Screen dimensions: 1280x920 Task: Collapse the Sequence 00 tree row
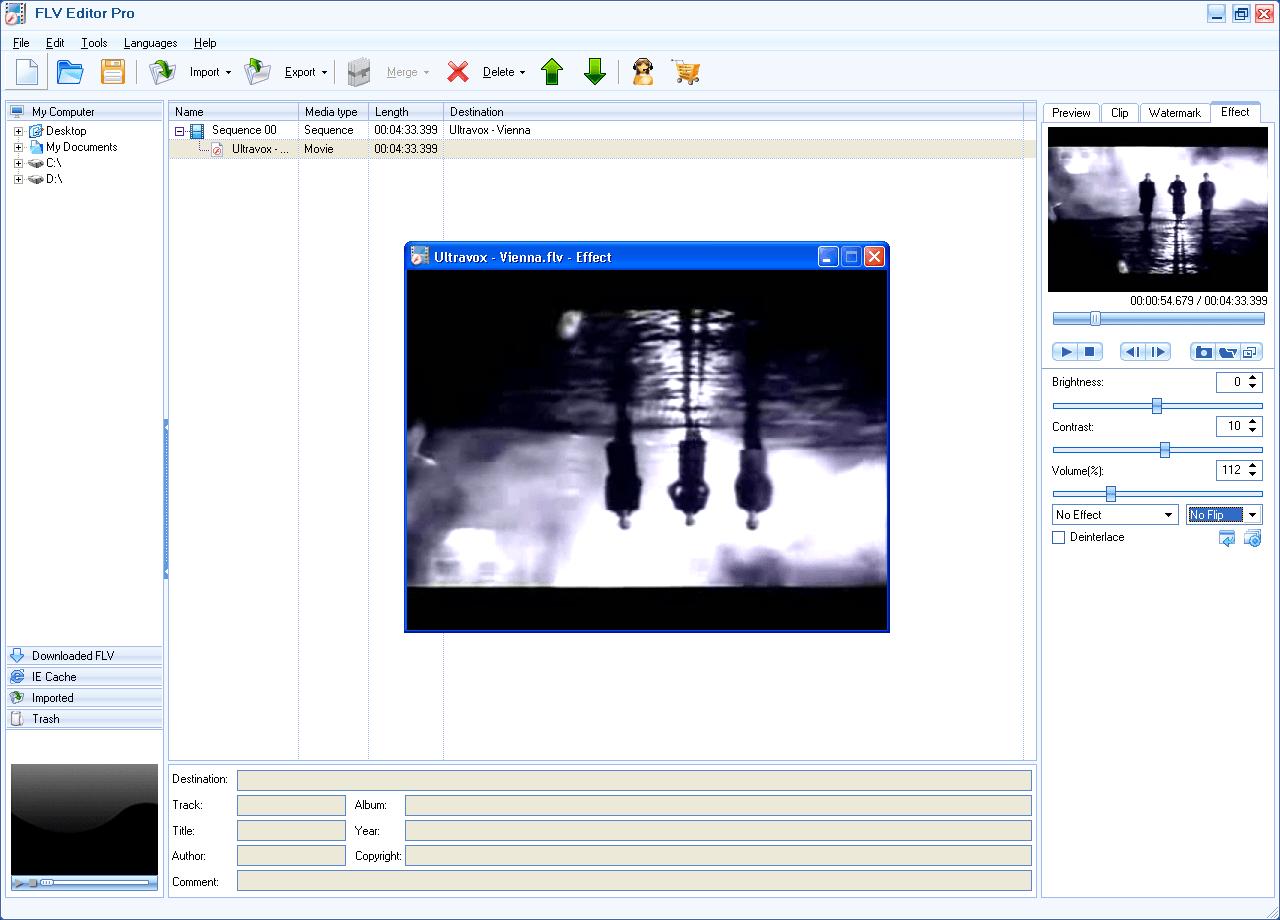coord(180,131)
